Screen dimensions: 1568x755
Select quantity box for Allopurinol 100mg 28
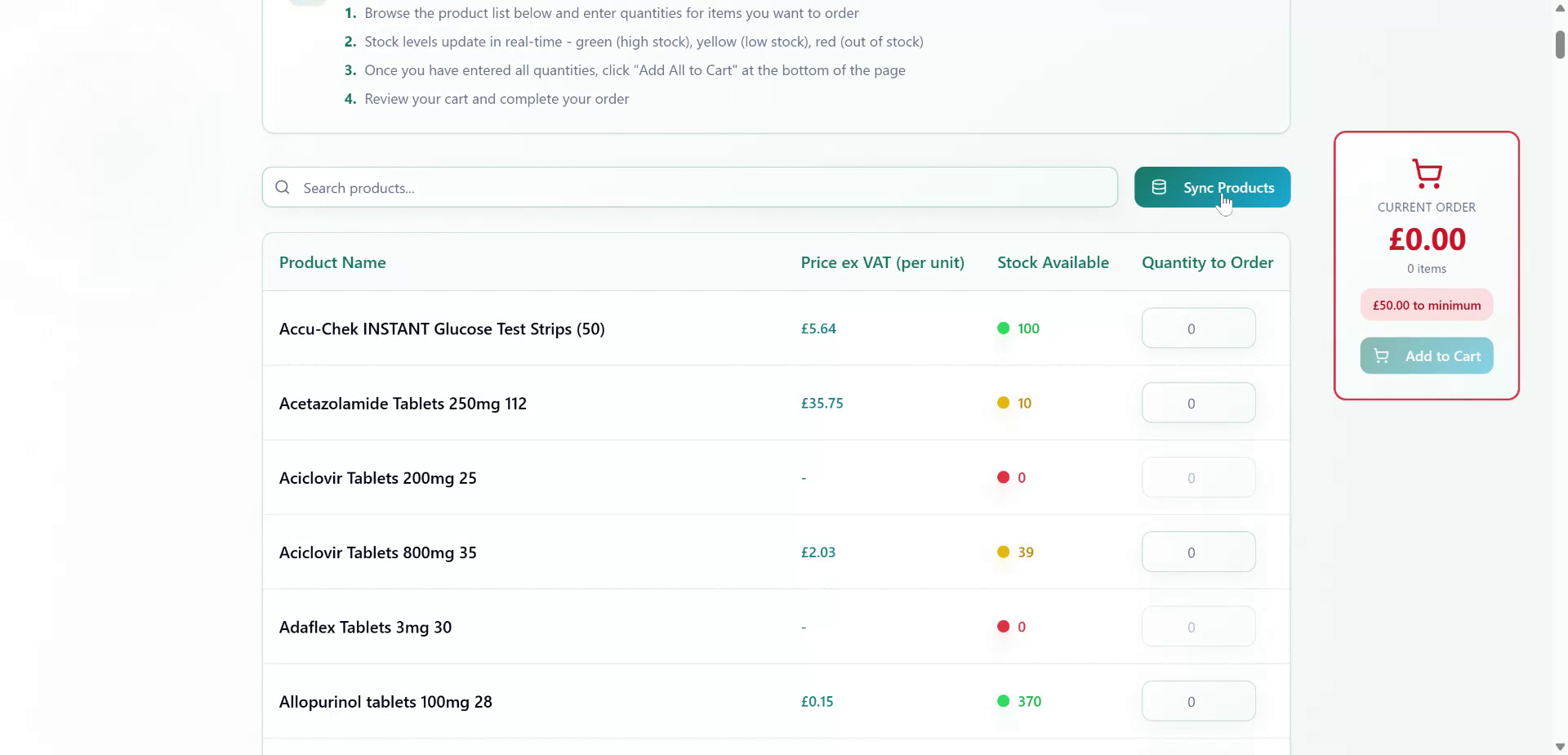(x=1198, y=701)
